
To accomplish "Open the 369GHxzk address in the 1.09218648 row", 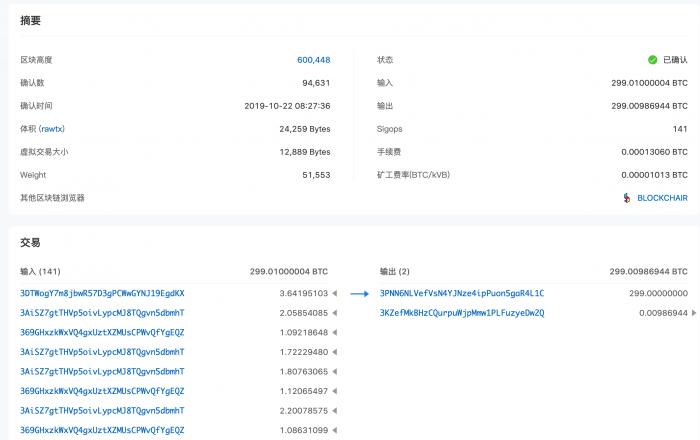I will coord(102,332).
